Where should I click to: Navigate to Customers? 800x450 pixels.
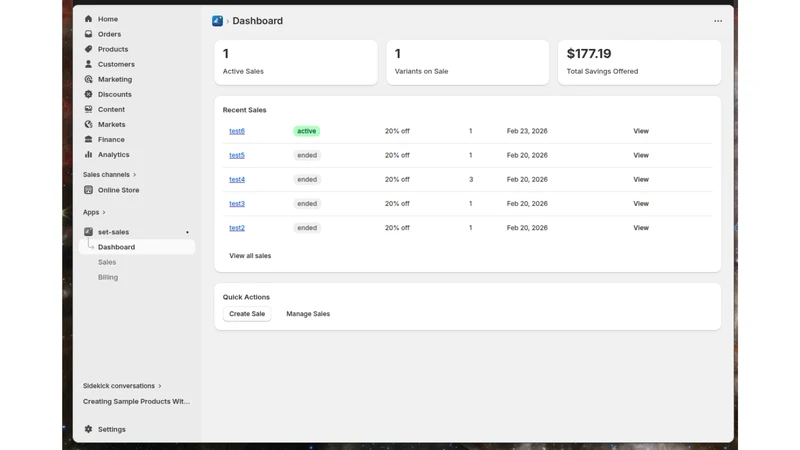point(116,64)
